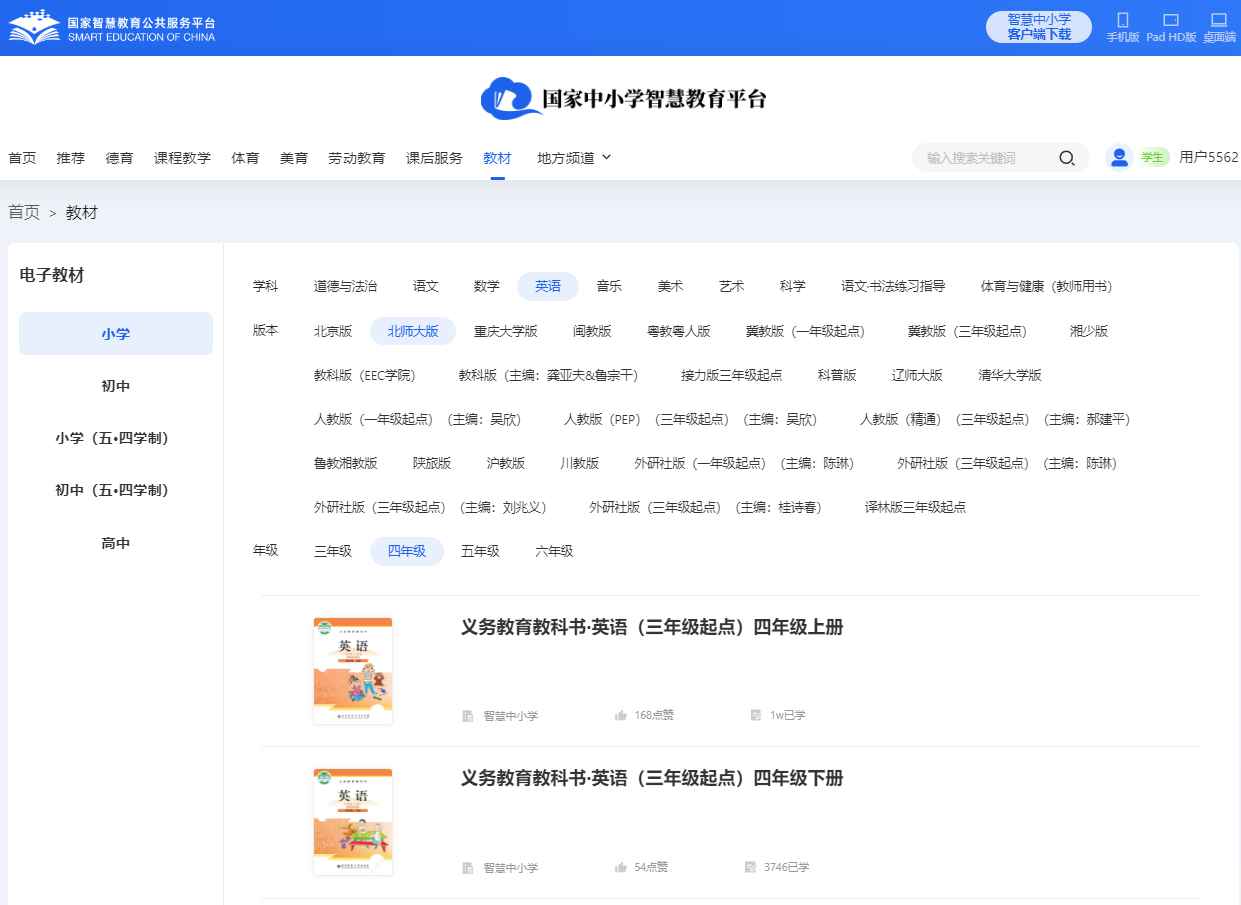Select the 科普版 edition filter
1241x905 pixels.
point(837,375)
